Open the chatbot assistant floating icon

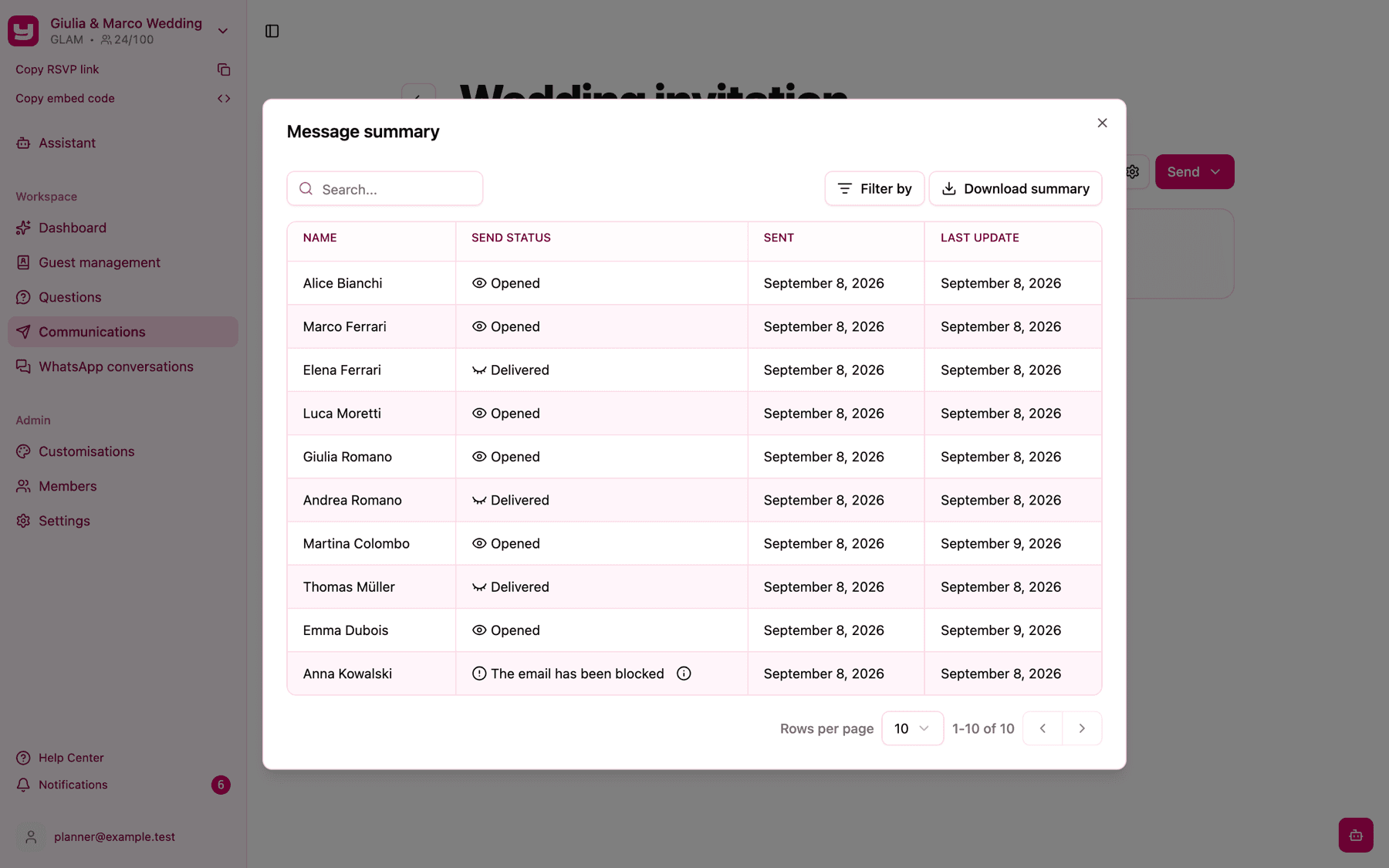(x=1356, y=835)
